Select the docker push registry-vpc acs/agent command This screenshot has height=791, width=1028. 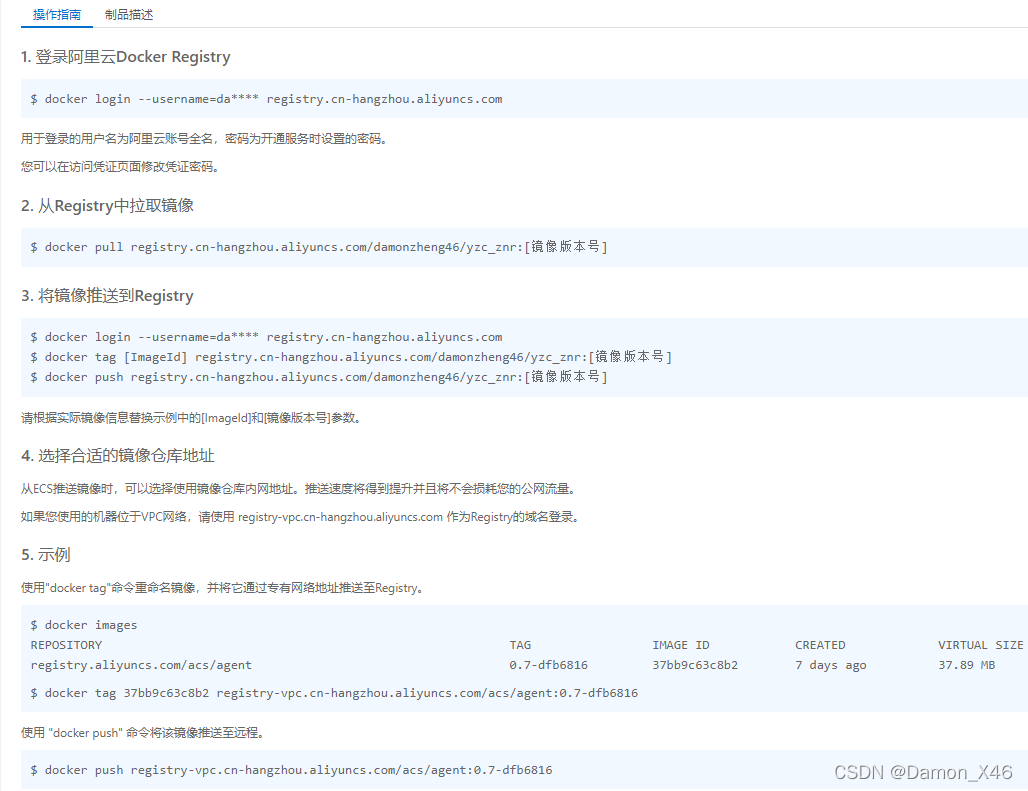[291, 771]
